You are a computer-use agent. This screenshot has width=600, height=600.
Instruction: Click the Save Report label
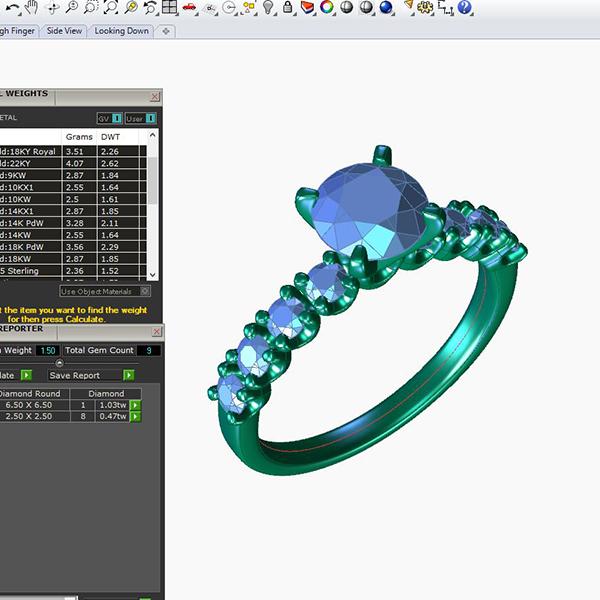click(75, 375)
